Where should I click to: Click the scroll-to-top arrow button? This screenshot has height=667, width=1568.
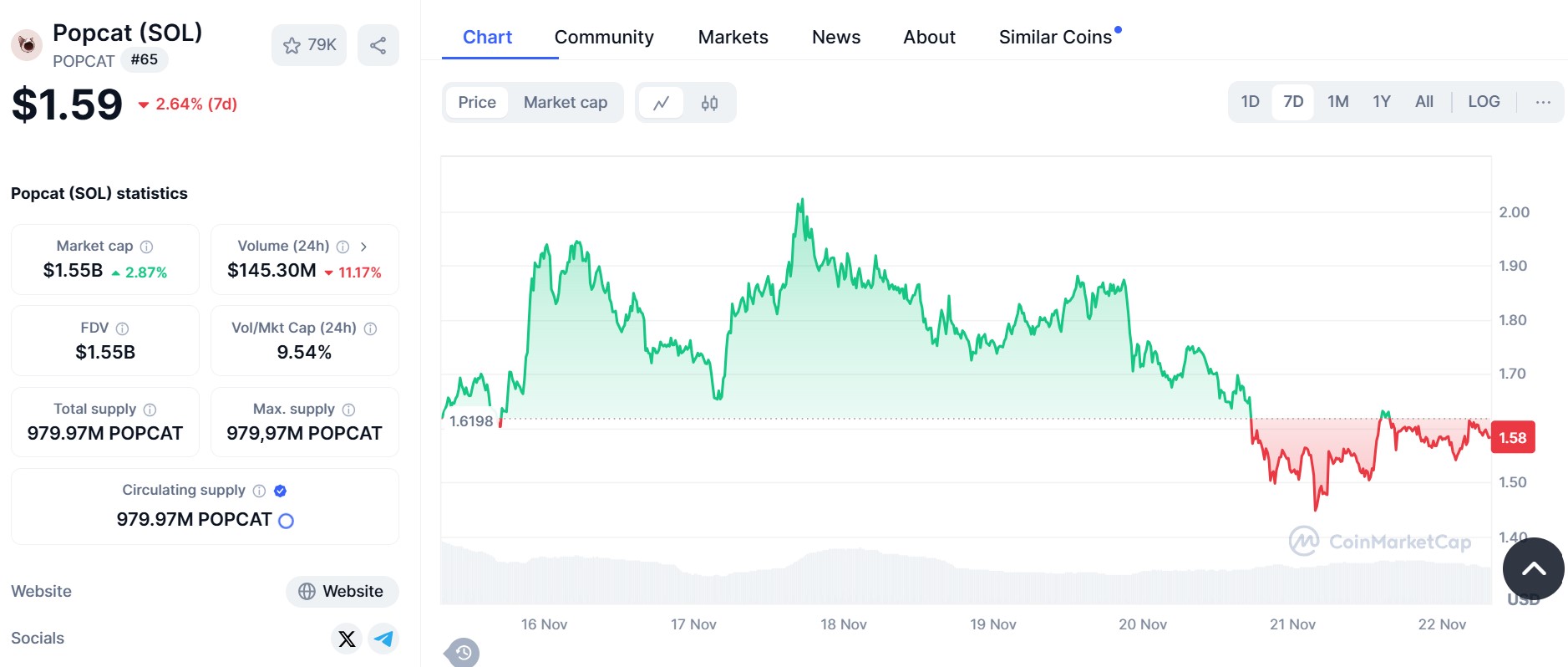(1533, 569)
